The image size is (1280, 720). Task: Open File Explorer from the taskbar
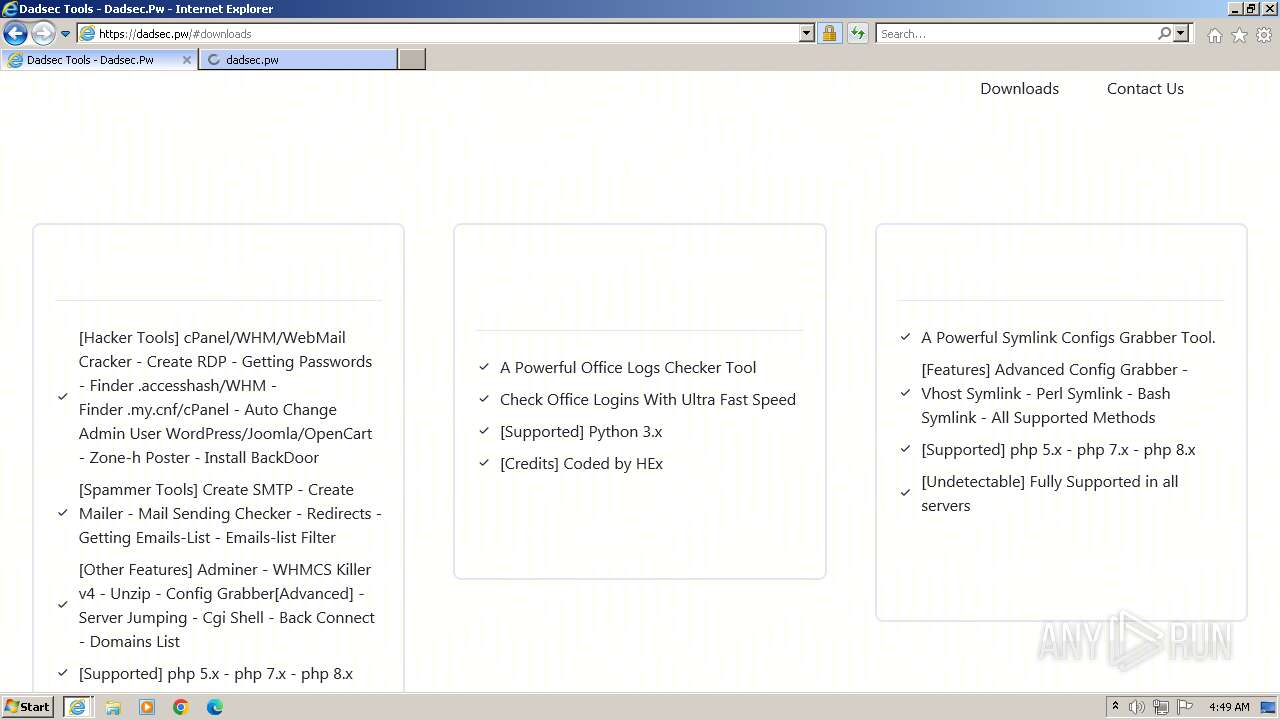(x=113, y=707)
